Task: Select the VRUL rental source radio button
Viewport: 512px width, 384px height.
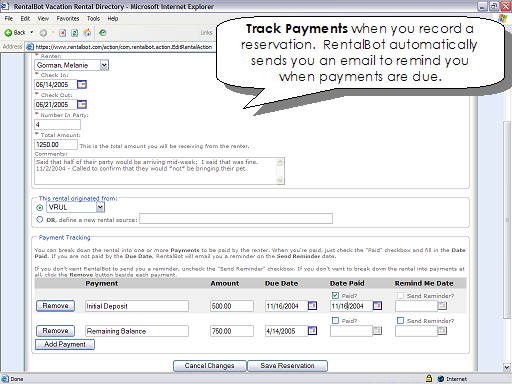Action: coord(40,208)
